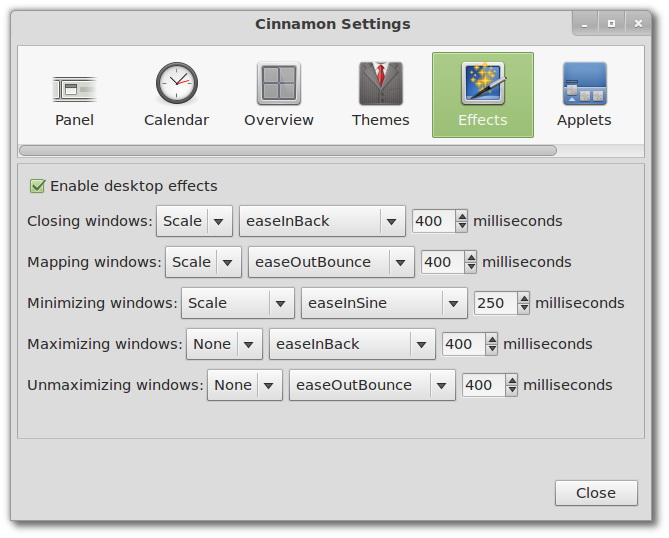Open Minimizing windows easeInSine dropdown
669x538 pixels.
coord(383,303)
